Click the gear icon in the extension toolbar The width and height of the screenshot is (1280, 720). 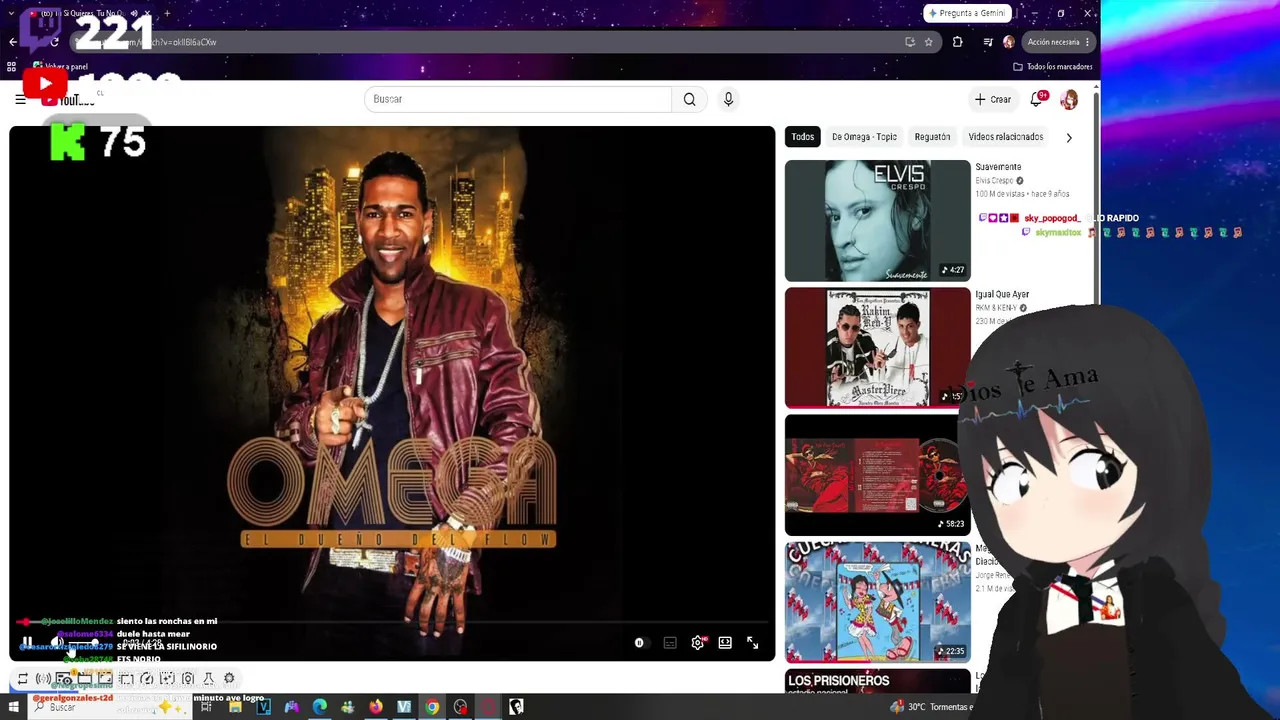coord(229,679)
